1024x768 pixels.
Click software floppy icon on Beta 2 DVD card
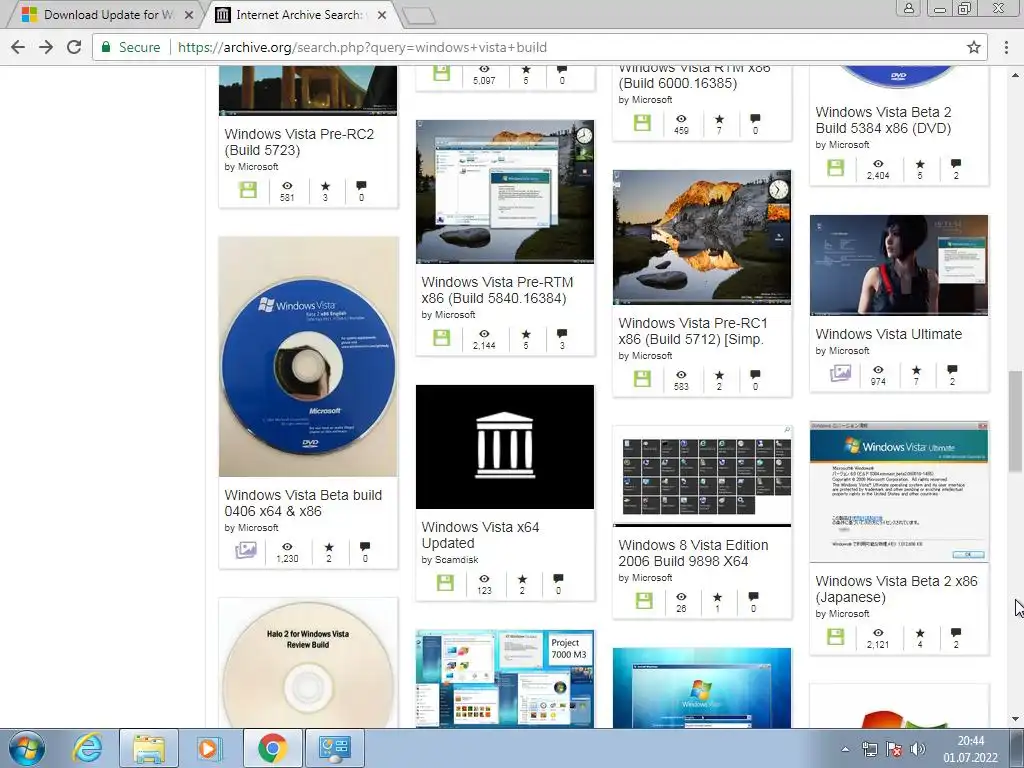[x=836, y=168]
